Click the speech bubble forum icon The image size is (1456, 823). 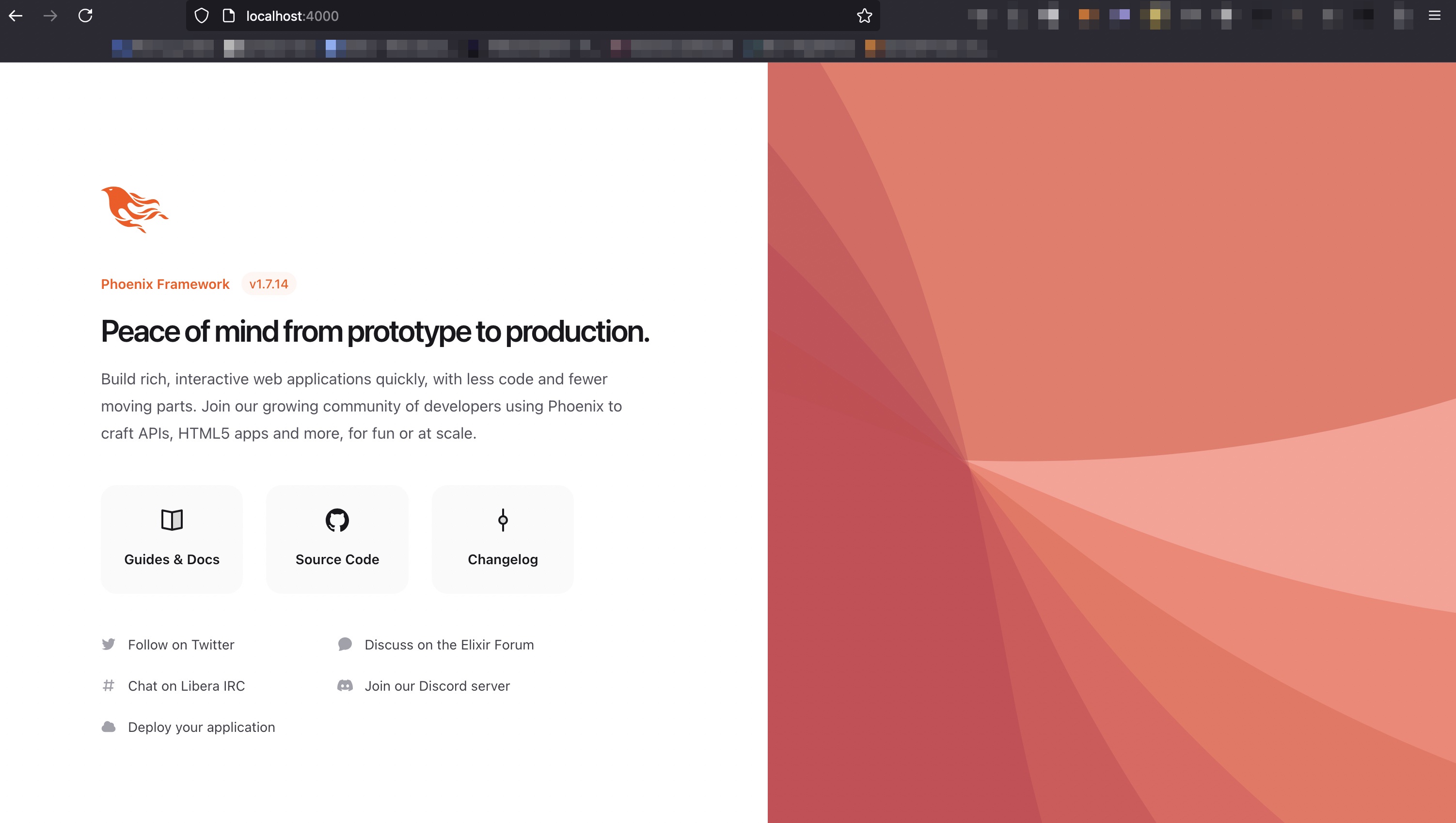coord(345,644)
